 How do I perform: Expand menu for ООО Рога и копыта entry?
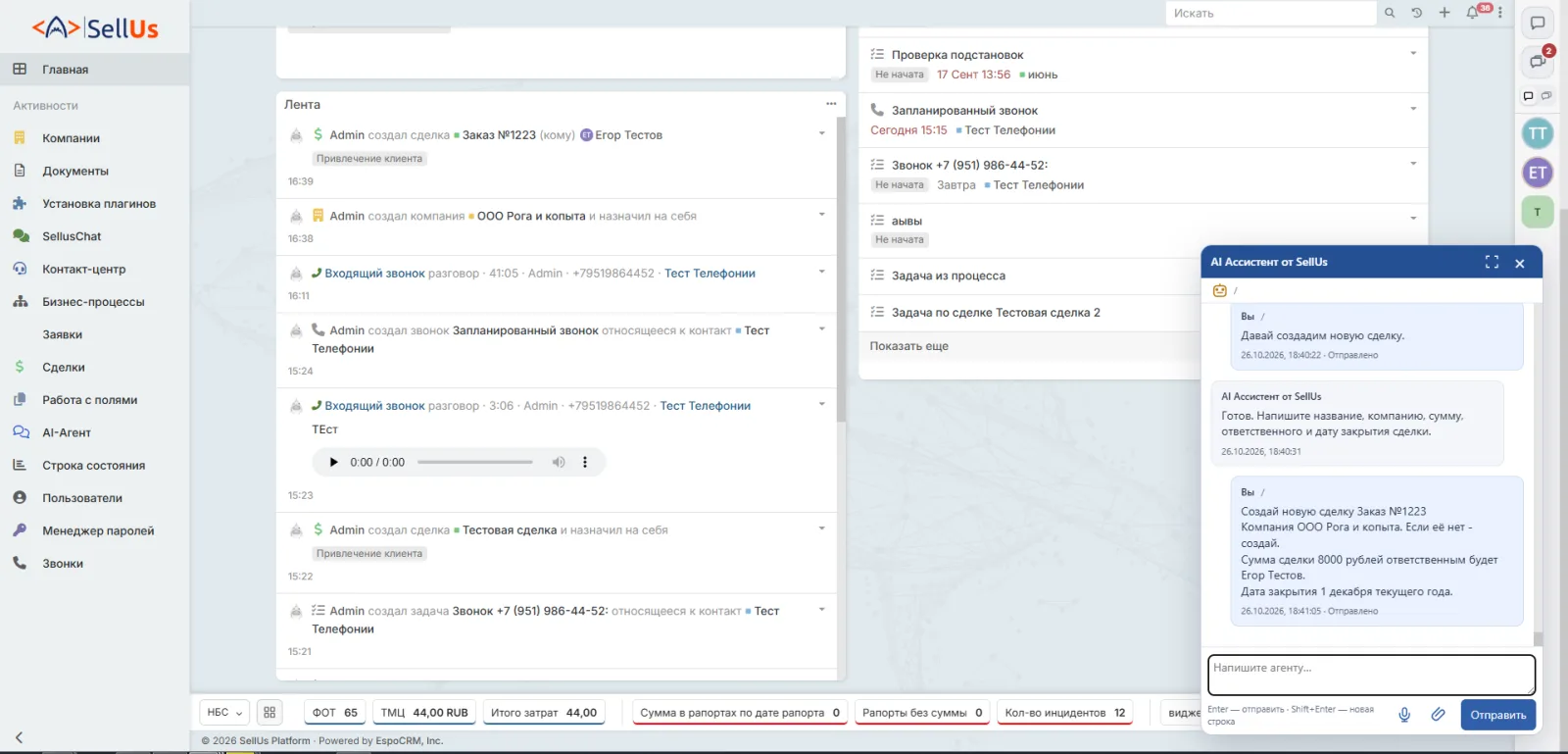coord(821,215)
